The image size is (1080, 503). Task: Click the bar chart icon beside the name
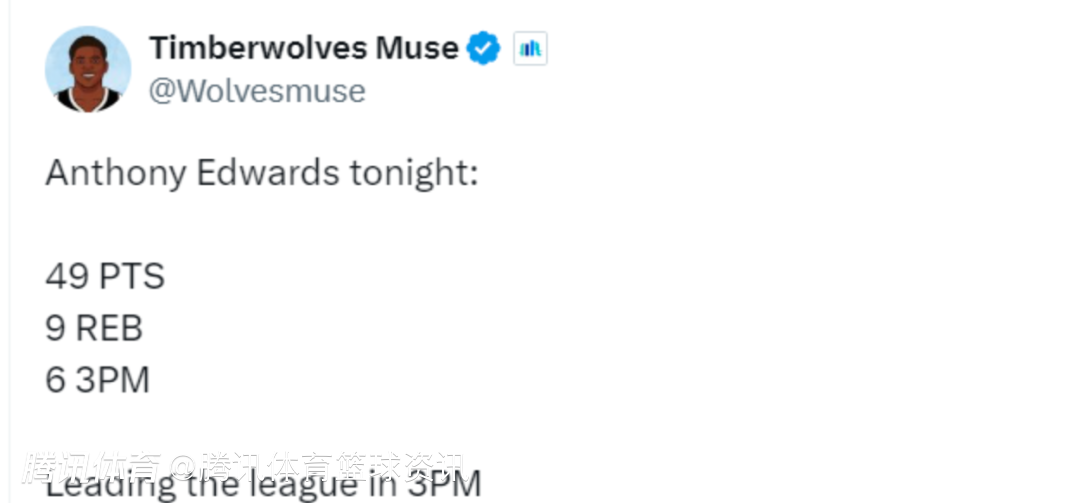(x=530, y=48)
